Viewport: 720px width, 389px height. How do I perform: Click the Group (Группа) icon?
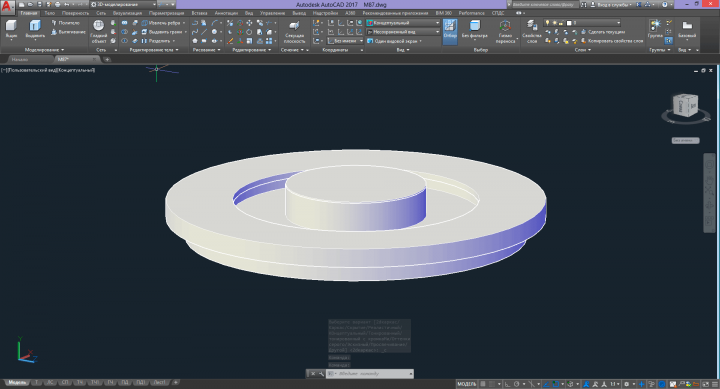(655, 29)
